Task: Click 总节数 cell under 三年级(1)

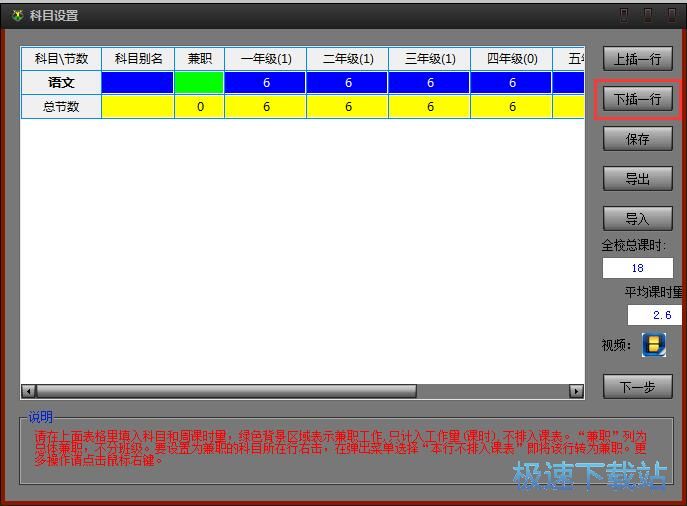Action: 429,106
